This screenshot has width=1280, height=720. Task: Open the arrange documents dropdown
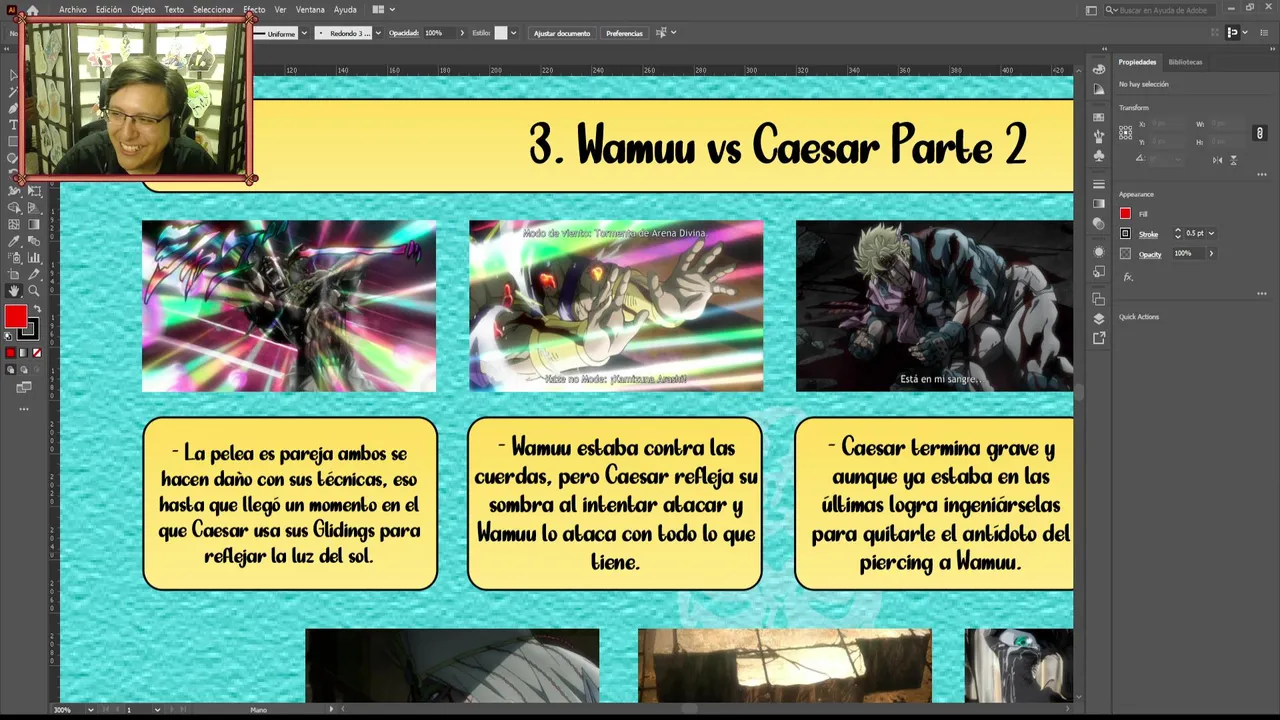pos(382,9)
